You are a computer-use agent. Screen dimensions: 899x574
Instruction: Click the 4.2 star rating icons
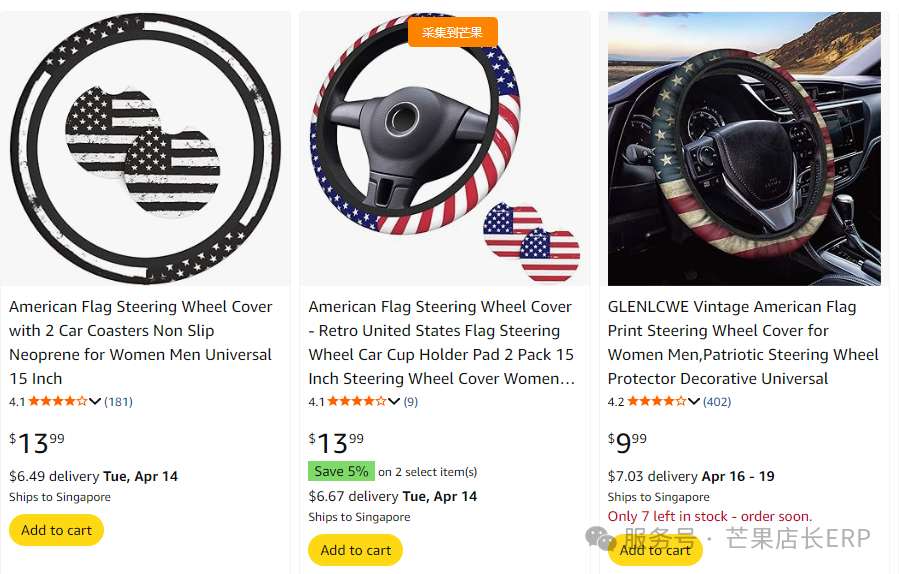(657, 402)
